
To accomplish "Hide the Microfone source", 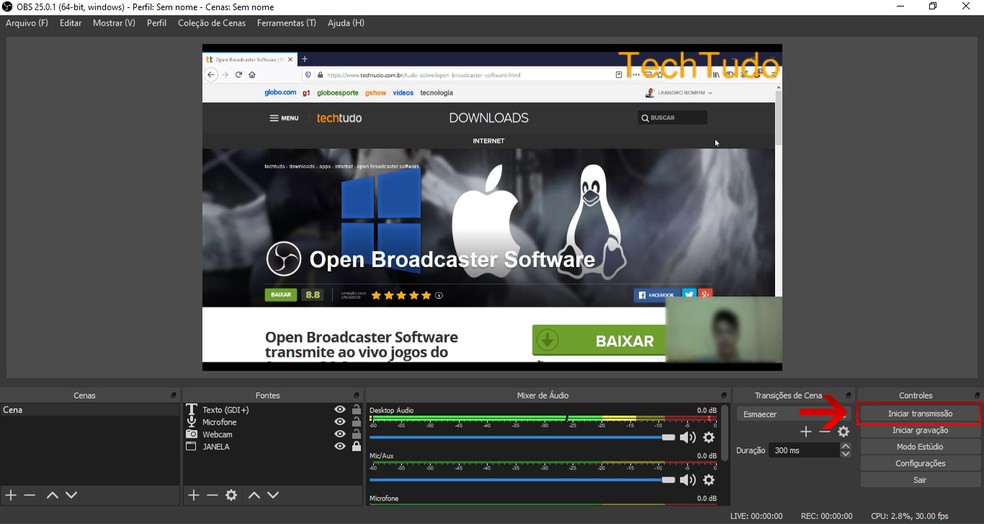I will tap(340, 422).
